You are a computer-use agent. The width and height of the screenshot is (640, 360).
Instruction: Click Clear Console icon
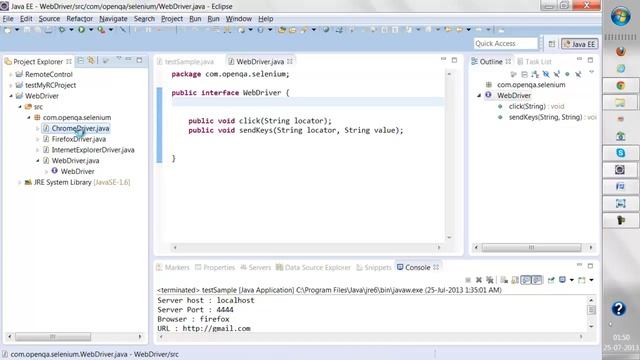point(504,280)
